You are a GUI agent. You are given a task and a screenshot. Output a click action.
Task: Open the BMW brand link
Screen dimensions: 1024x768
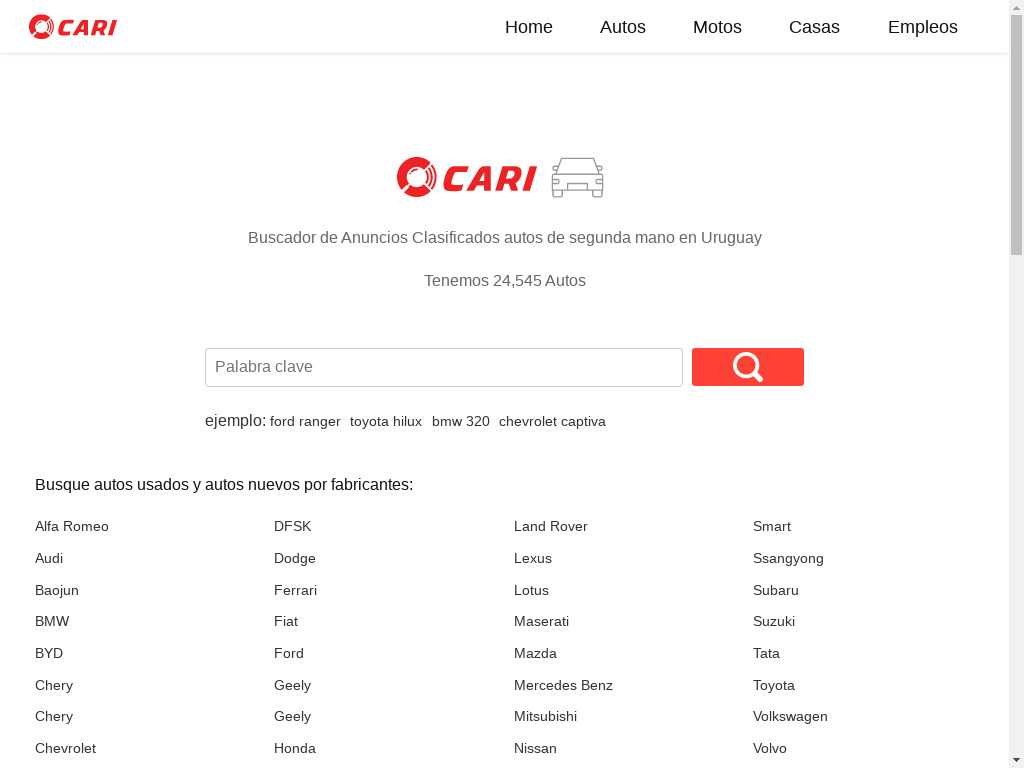[x=52, y=622]
